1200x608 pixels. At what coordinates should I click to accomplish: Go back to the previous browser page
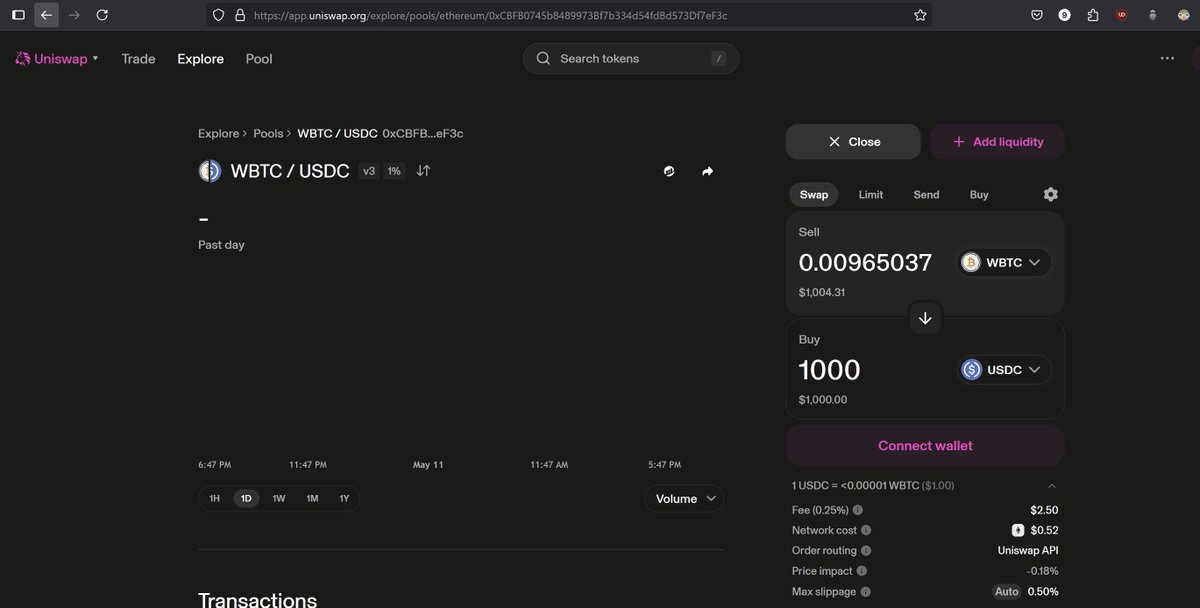(x=46, y=15)
